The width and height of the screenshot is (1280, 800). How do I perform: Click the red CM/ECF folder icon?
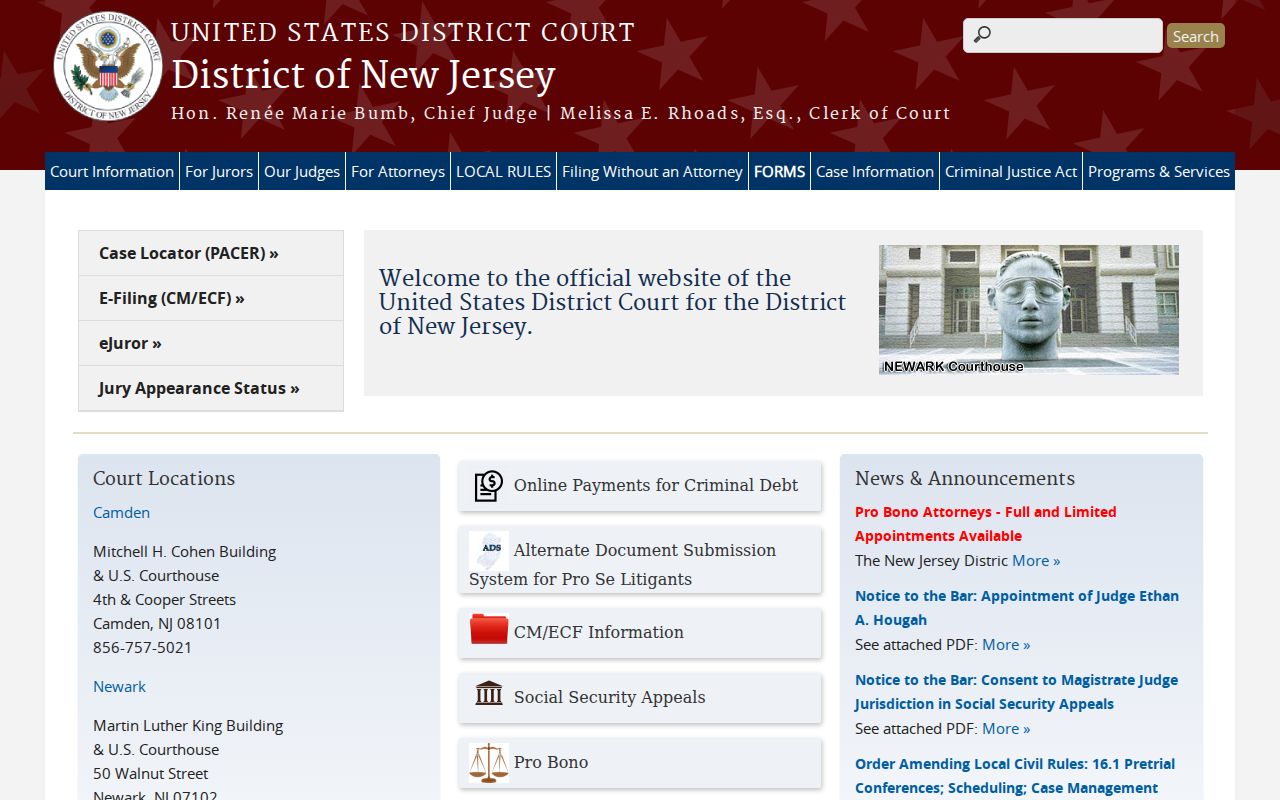(x=489, y=630)
